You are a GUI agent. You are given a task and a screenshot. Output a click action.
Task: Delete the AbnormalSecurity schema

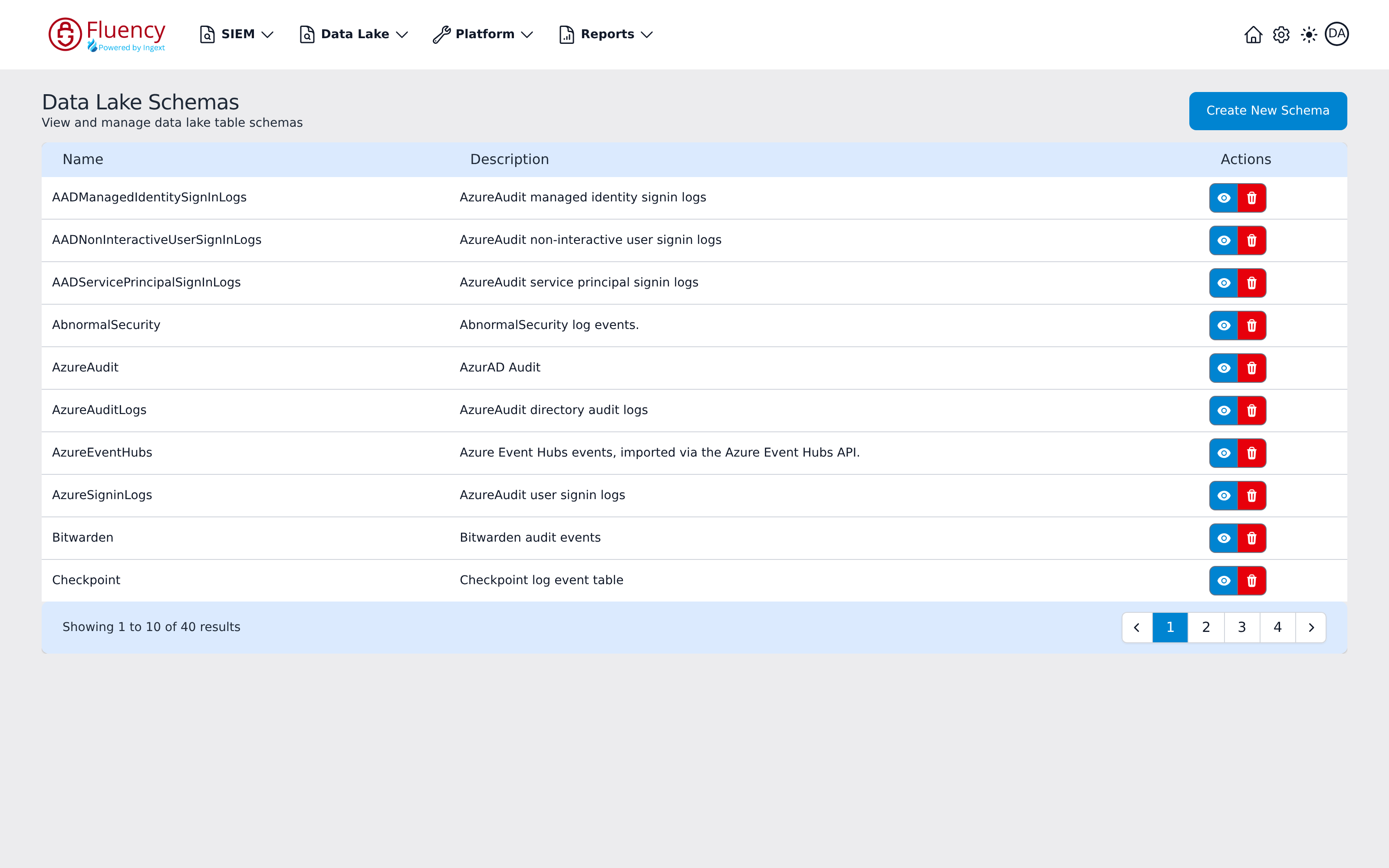[1252, 325]
